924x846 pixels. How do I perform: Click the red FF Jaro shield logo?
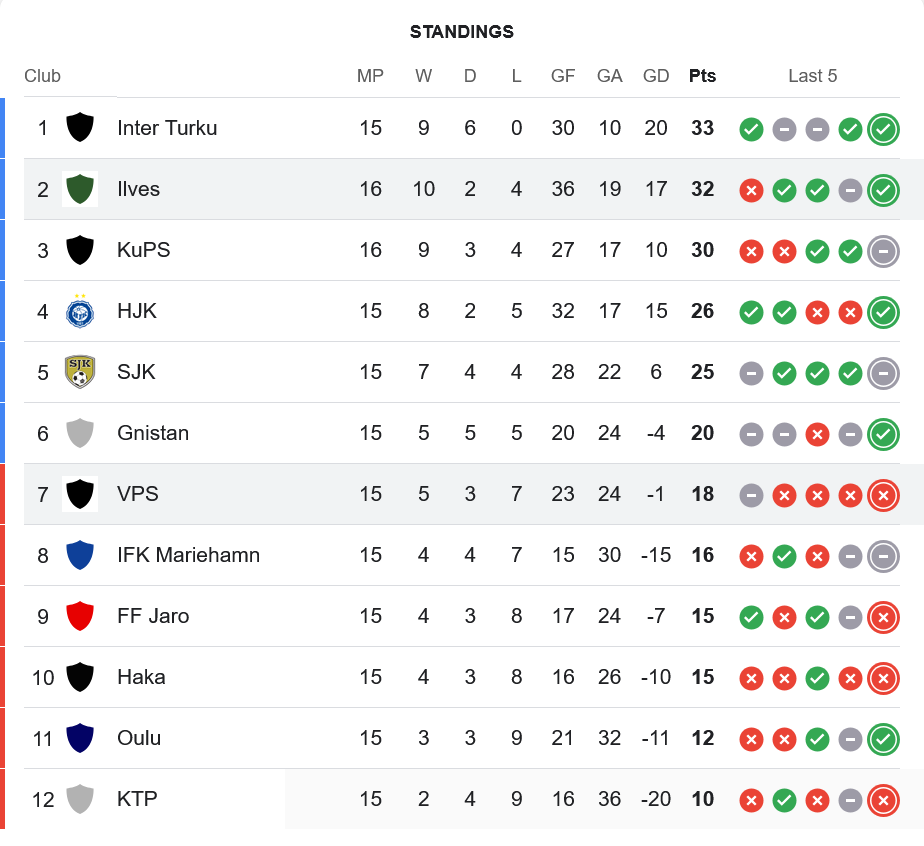pyautogui.click(x=80, y=617)
